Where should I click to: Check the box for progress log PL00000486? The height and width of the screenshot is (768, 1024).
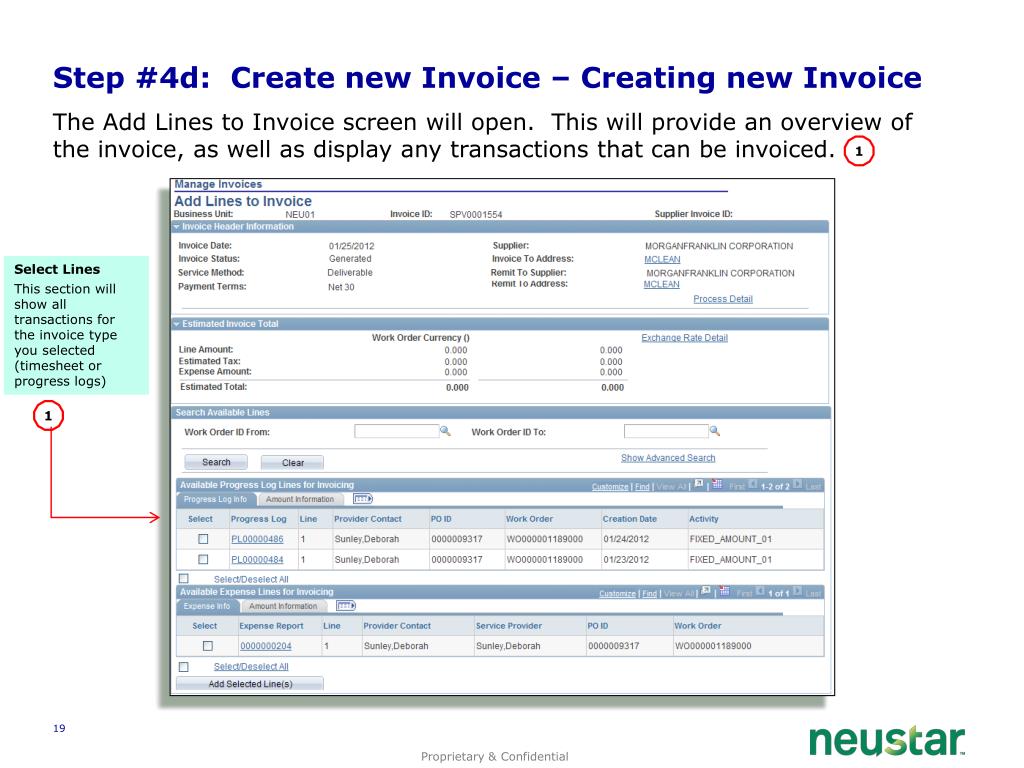pyautogui.click(x=203, y=539)
